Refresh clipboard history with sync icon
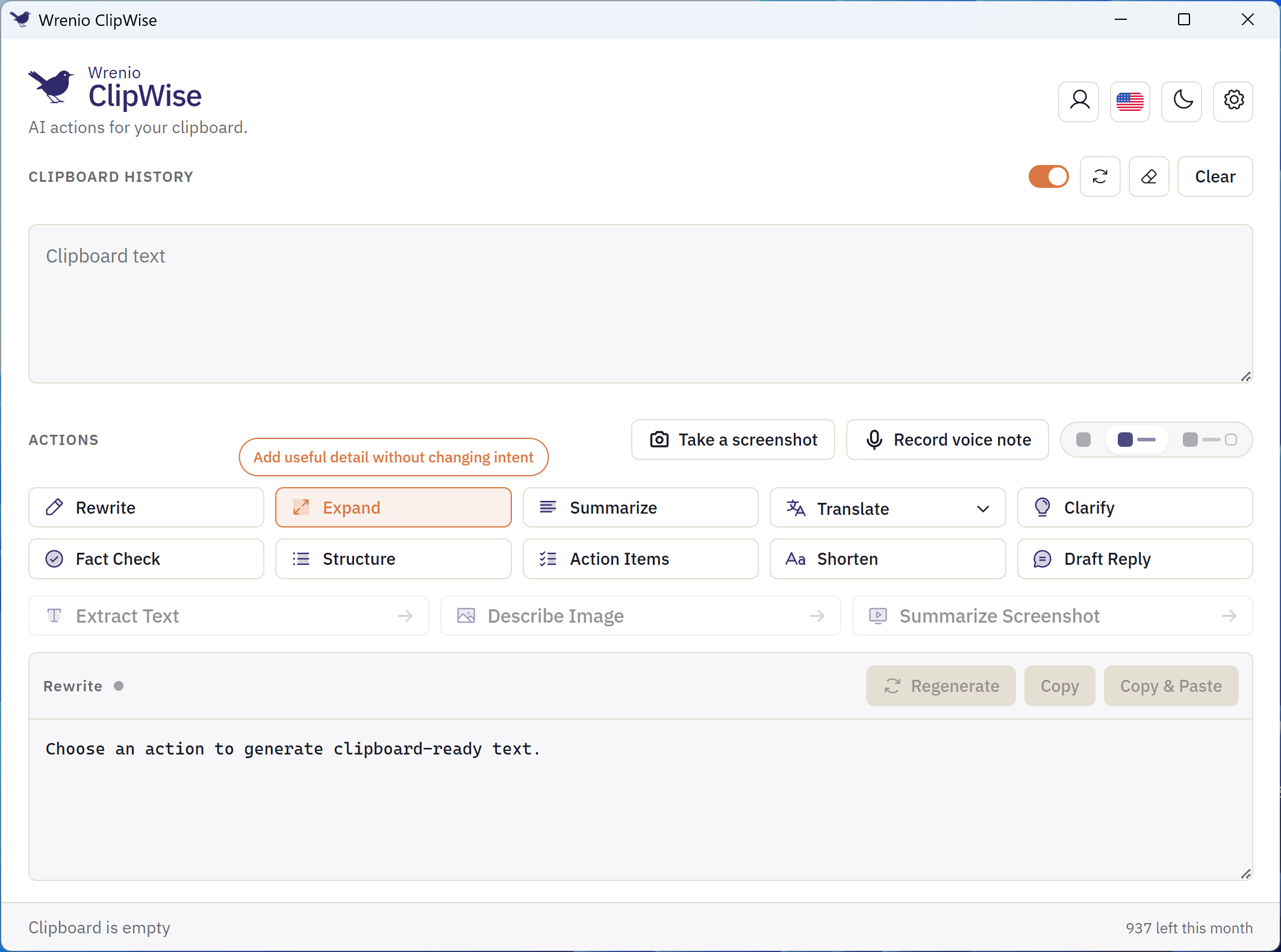The height and width of the screenshot is (952, 1281). point(1100,176)
